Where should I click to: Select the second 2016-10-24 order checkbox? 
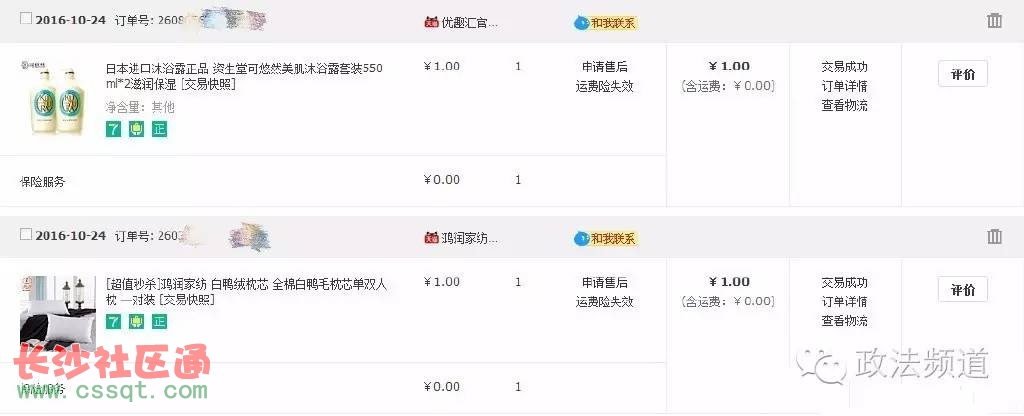(25, 234)
